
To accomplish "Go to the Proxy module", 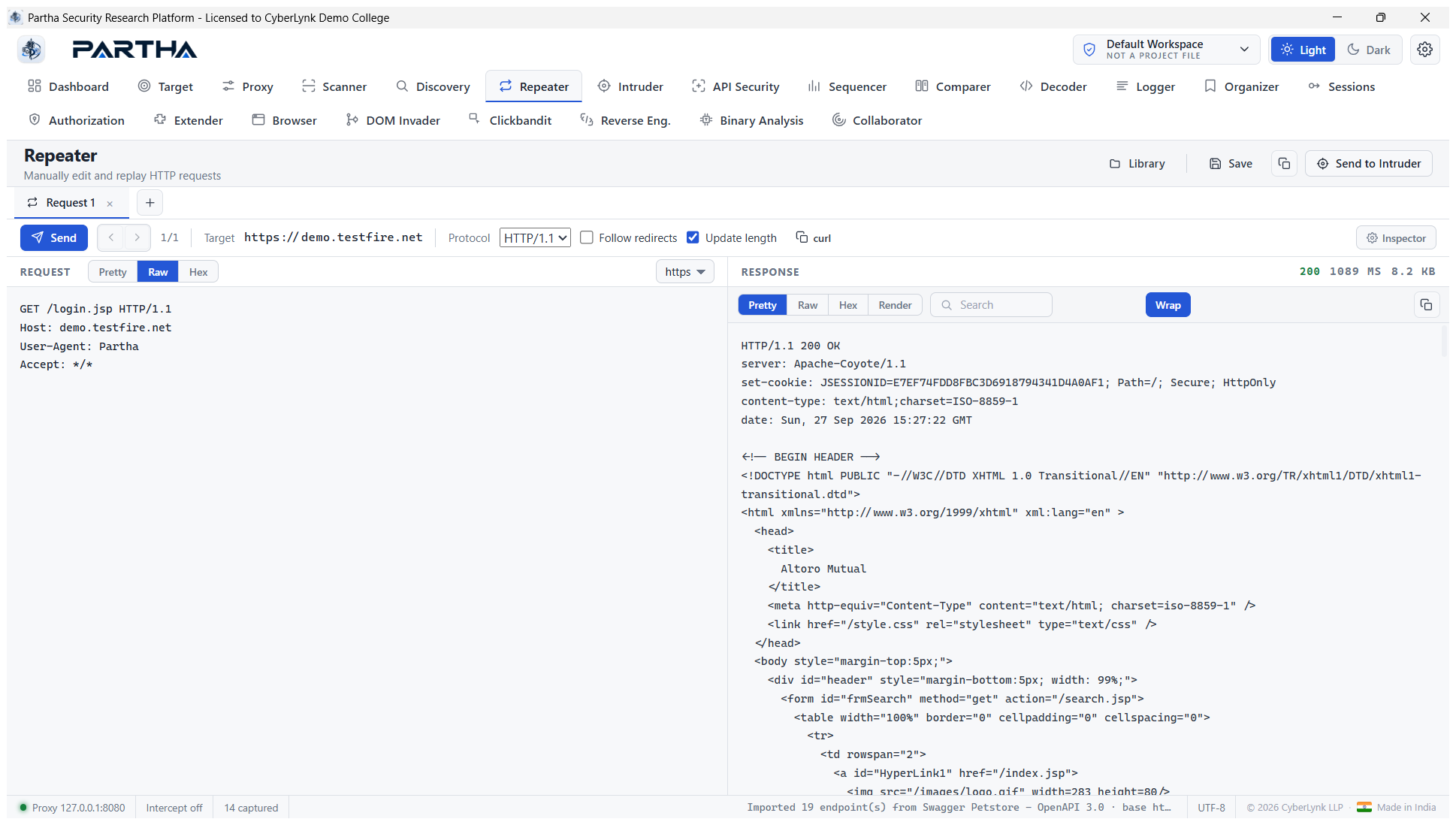I will (247, 86).
